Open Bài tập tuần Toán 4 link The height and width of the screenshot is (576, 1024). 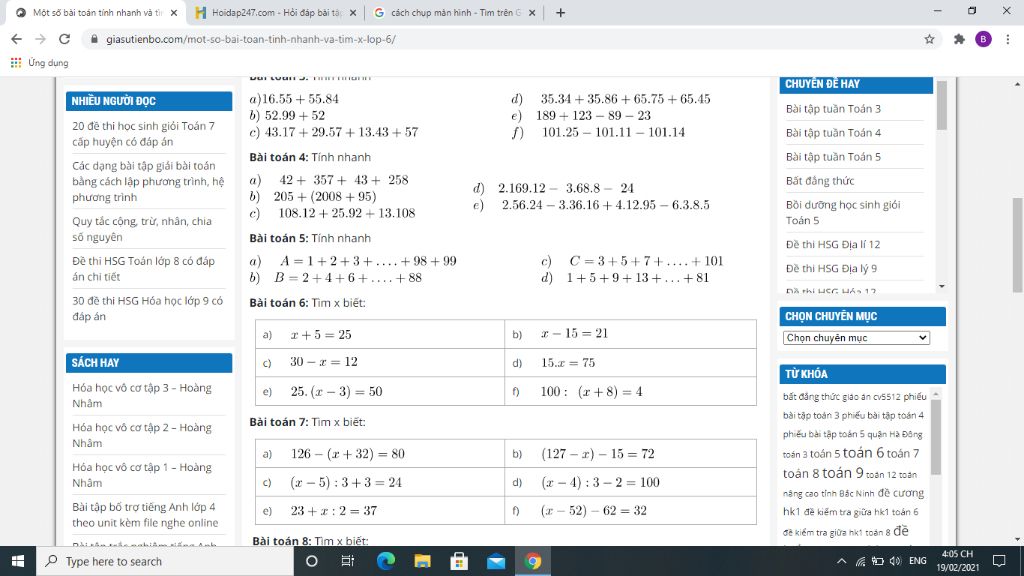[833, 133]
